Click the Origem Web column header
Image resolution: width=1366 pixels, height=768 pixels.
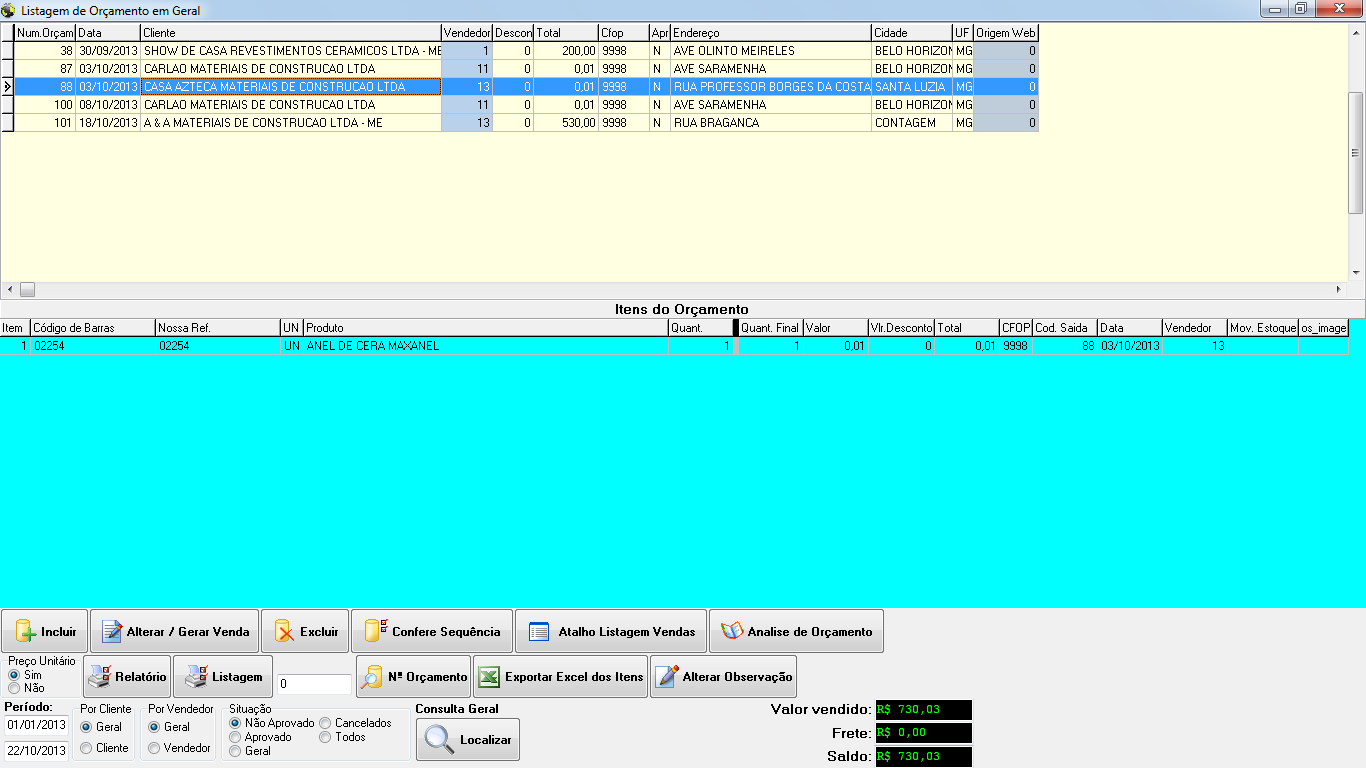tap(1005, 33)
